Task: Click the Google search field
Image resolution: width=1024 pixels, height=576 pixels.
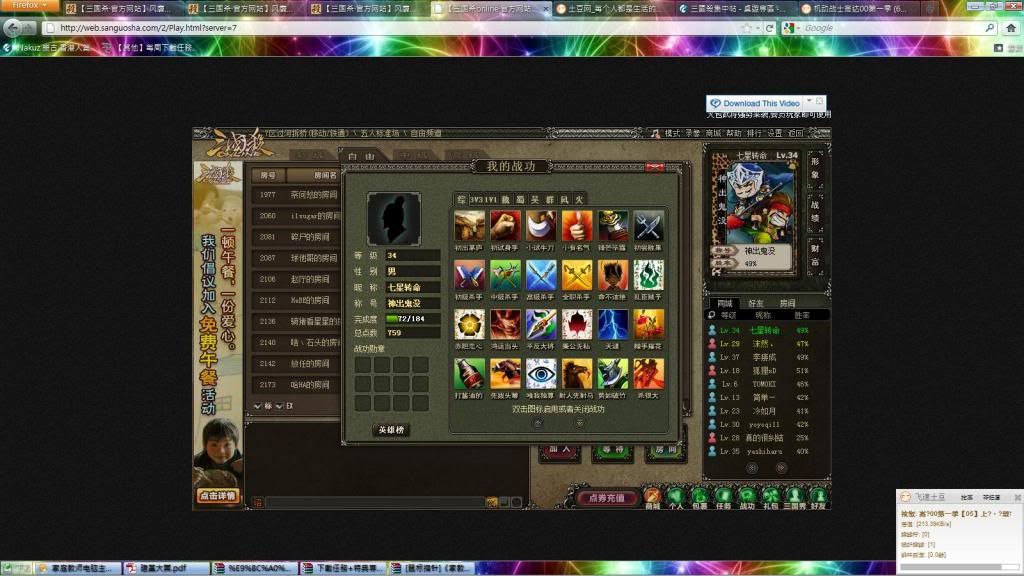Action: [x=891, y=28]
